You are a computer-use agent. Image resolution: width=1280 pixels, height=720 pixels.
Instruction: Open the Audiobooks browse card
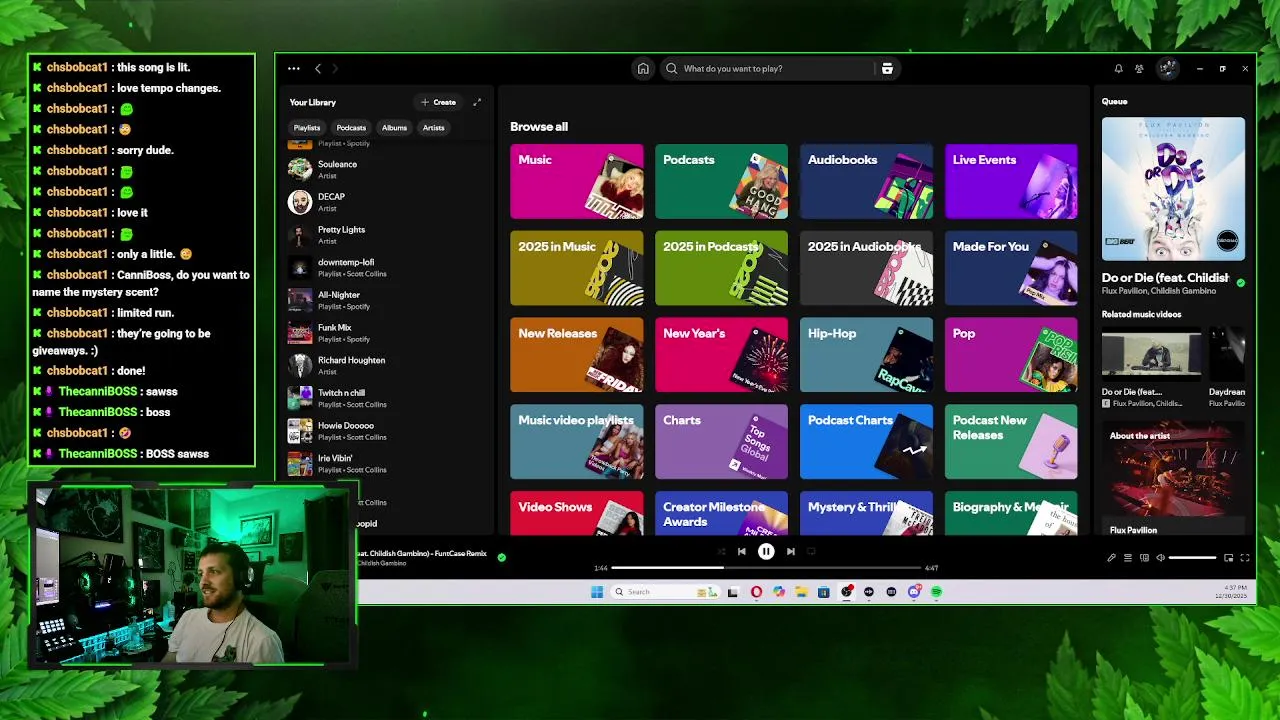(x=866, y=182)
